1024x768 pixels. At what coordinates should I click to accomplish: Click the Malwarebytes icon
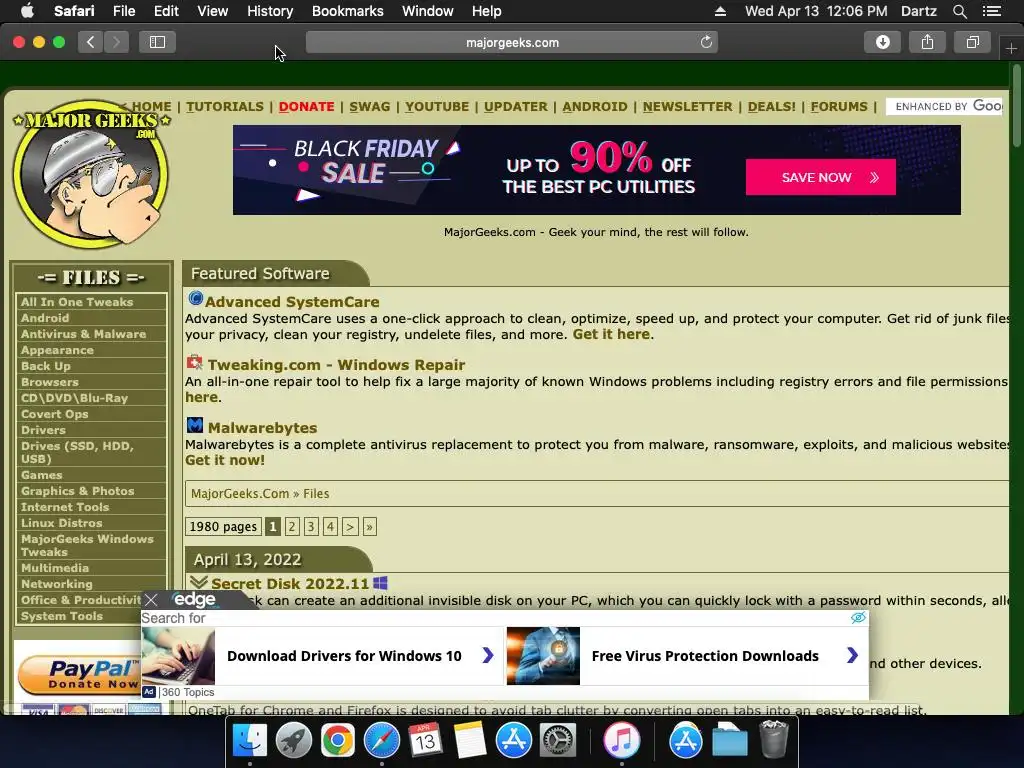pos(195,425)
